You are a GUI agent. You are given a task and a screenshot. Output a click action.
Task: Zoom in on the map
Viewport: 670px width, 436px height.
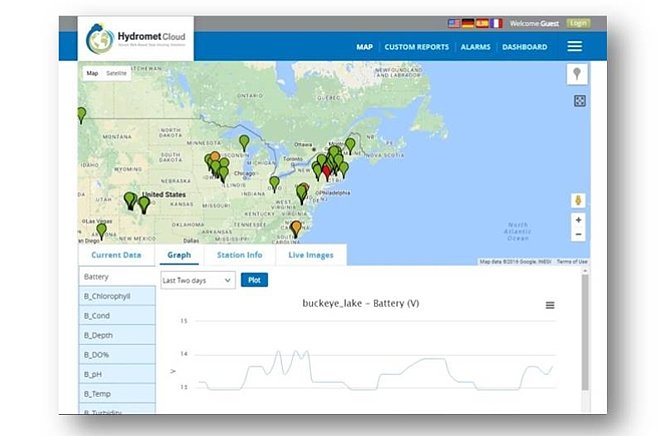click(x=578, y=219)
